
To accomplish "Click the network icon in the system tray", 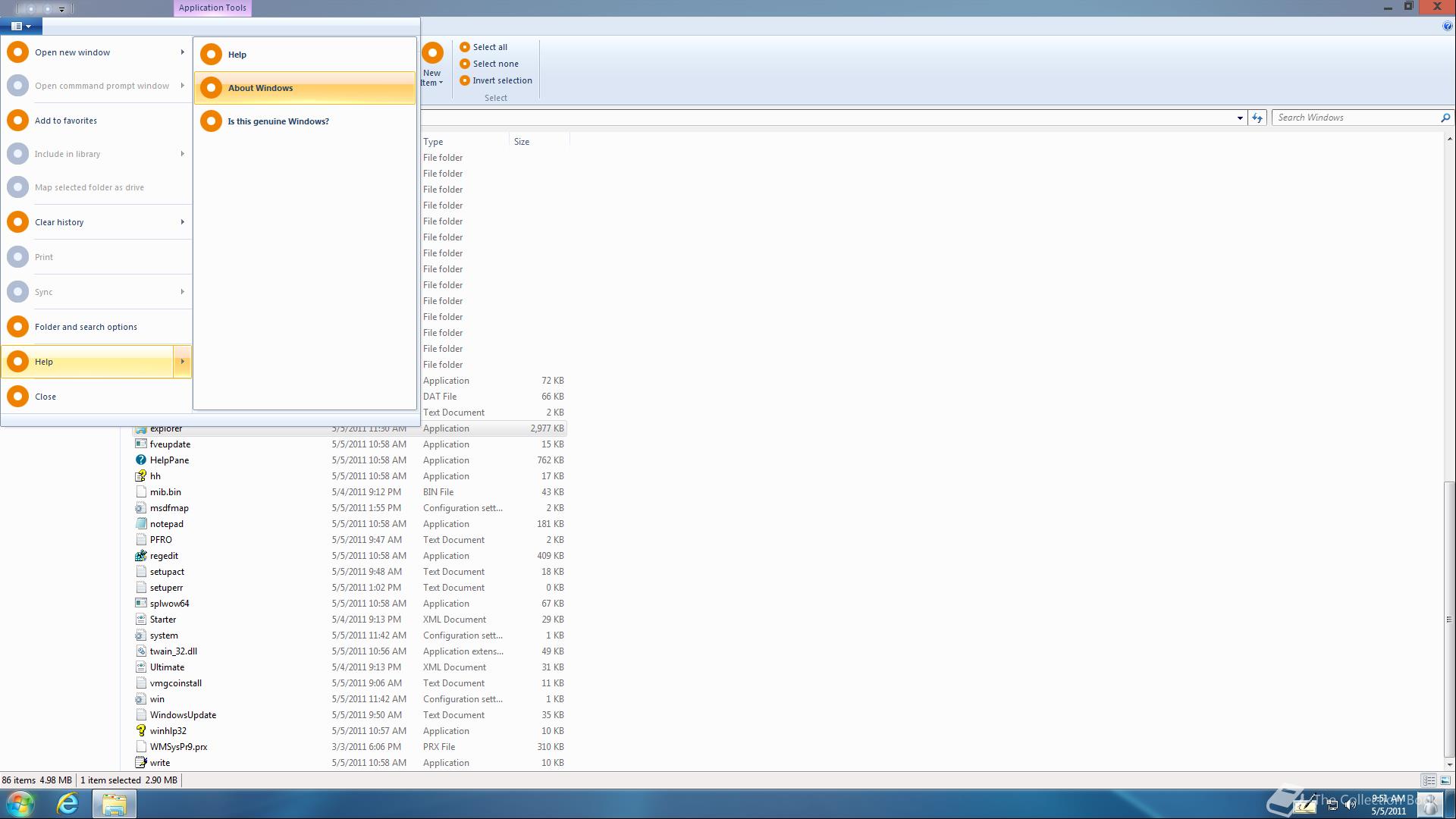I will click(x=1332, y=805).
